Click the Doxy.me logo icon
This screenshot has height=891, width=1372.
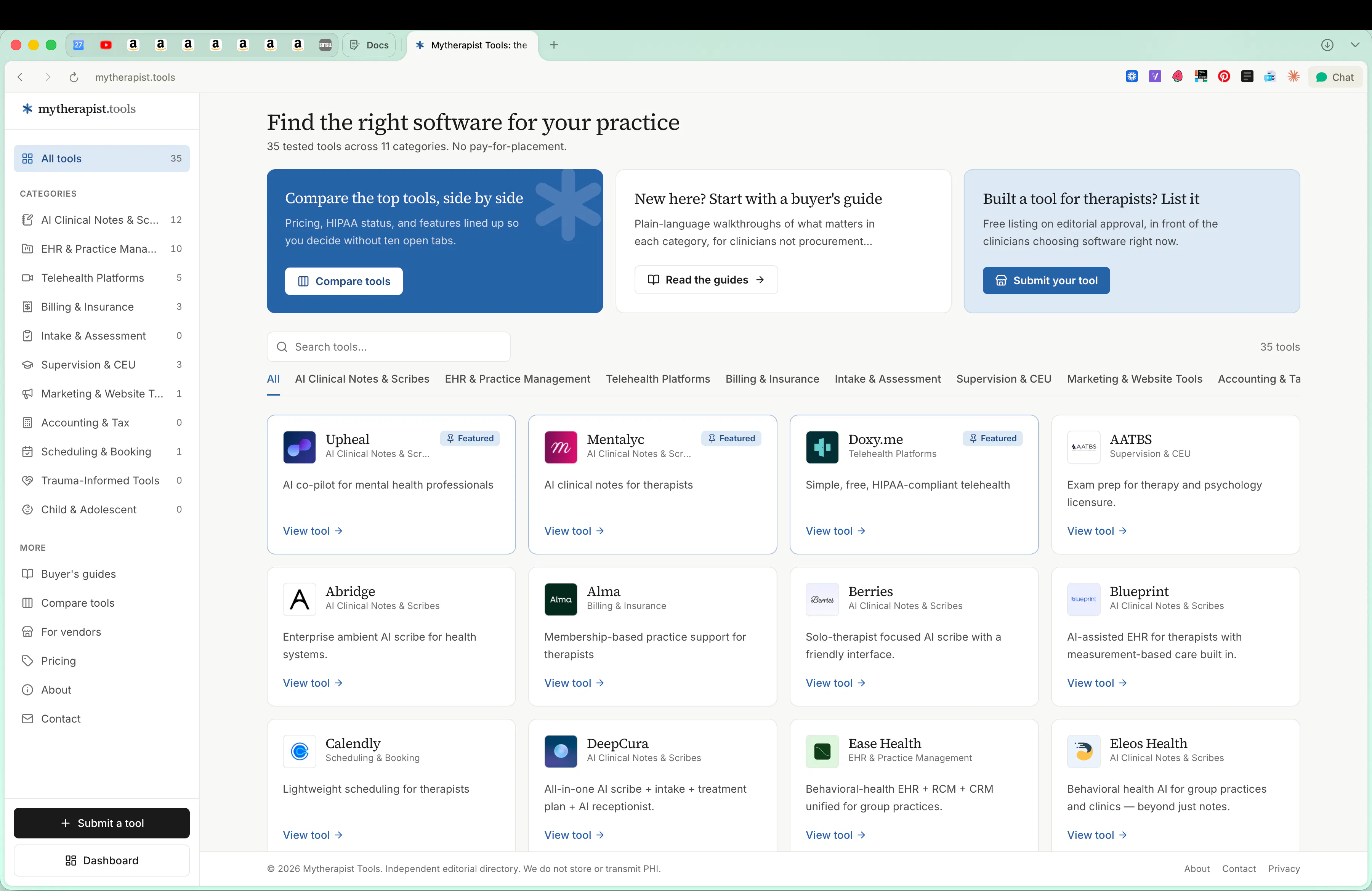pyautogui.click(x=822, y=447)
